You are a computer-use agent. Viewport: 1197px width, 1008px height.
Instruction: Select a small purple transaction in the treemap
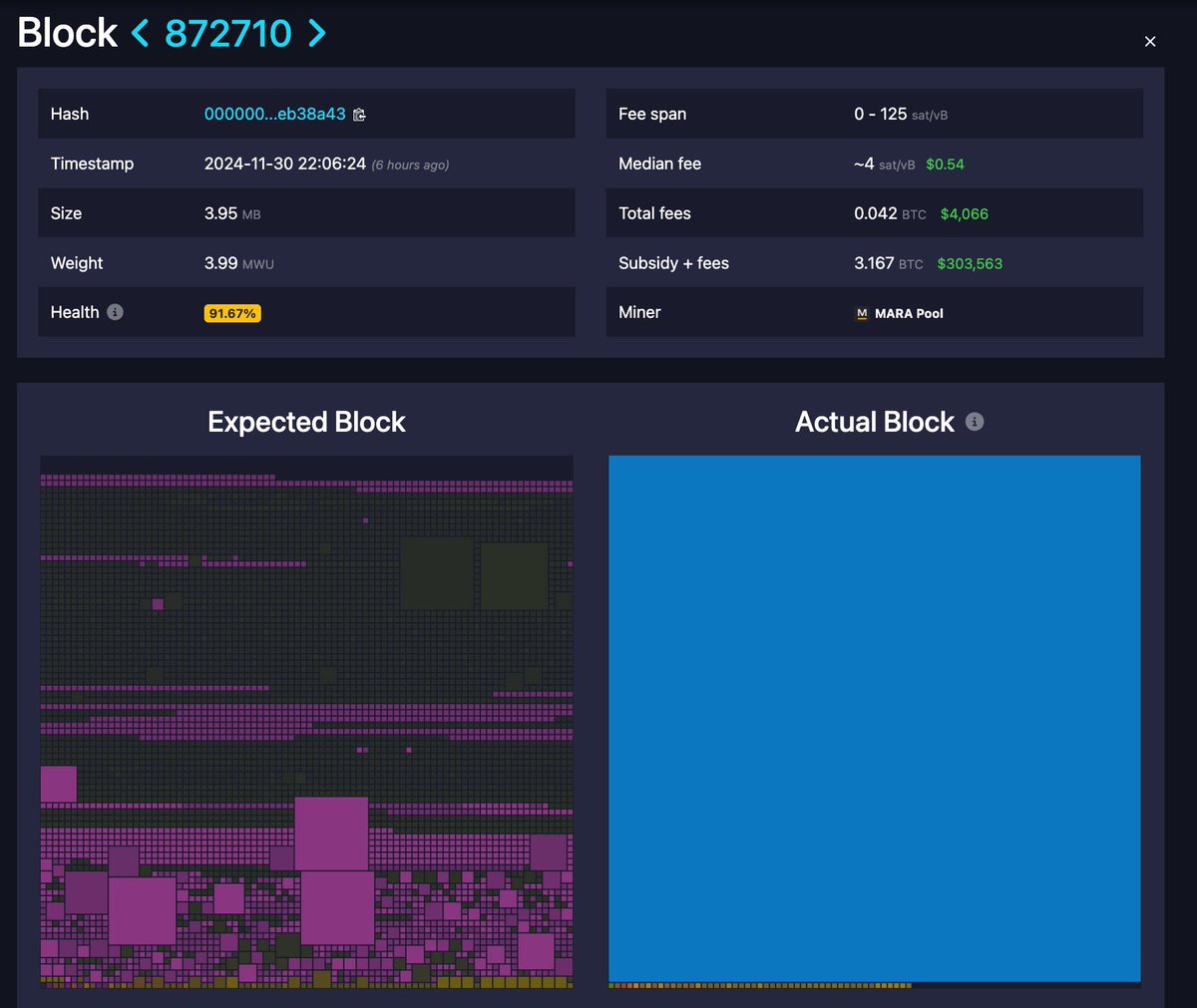(x=157, y=604)
